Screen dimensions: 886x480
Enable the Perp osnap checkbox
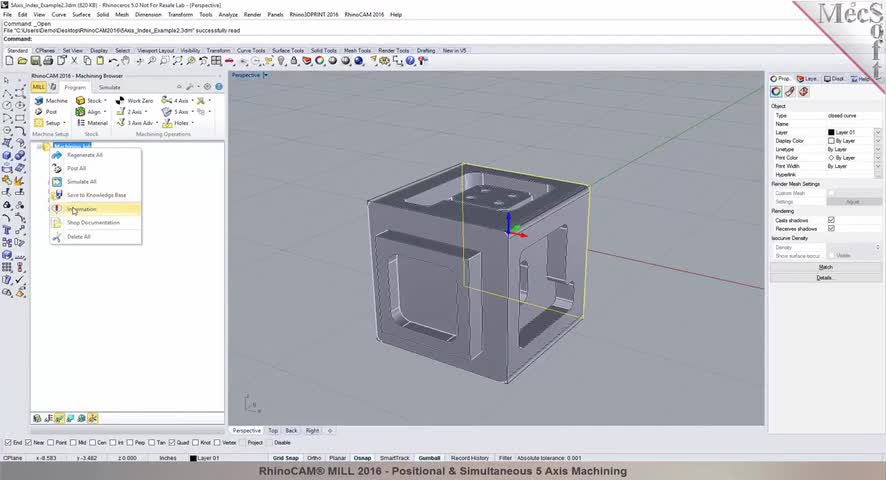130,443
